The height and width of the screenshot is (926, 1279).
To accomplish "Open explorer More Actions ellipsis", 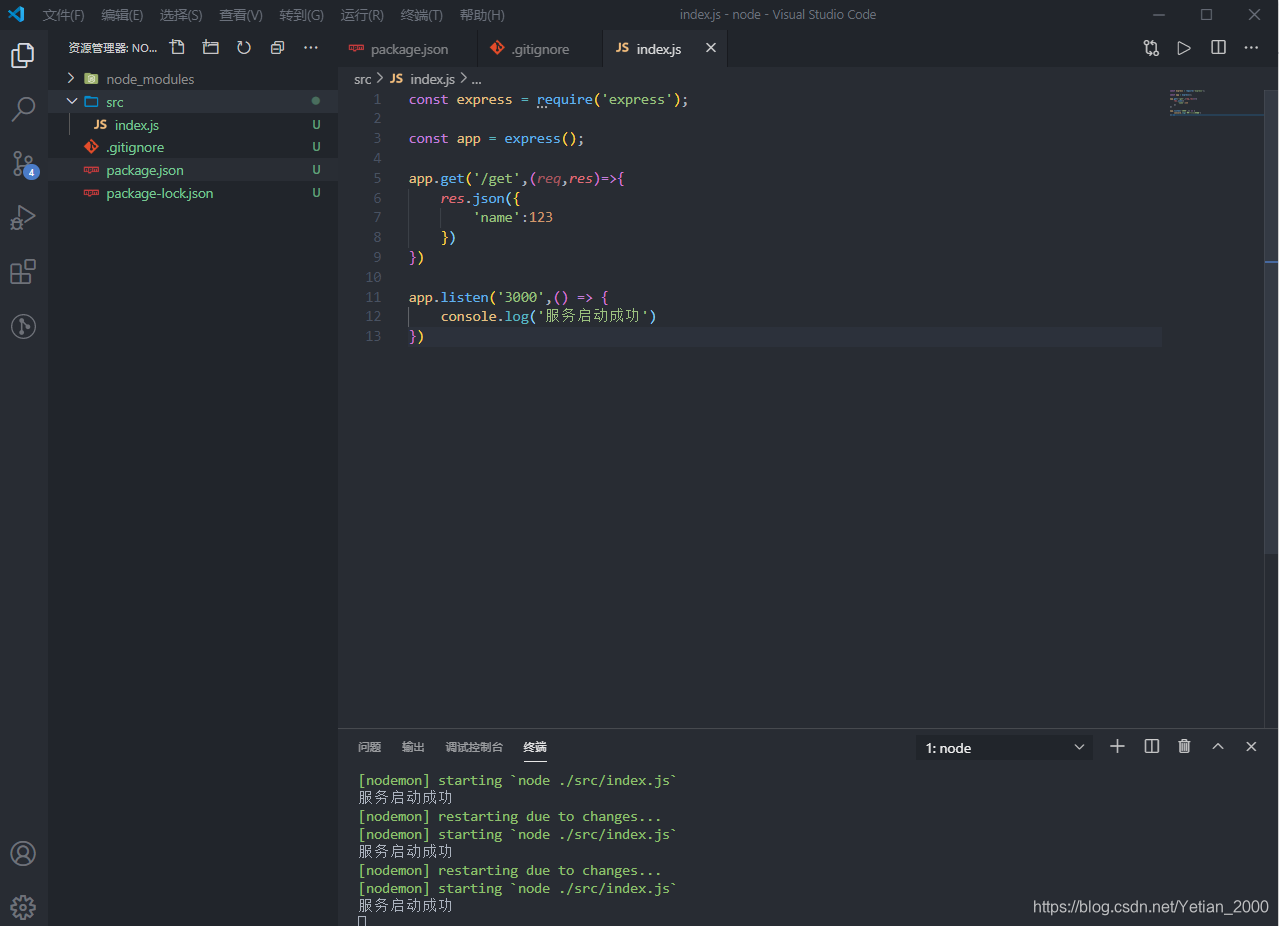I will click(x=311, y=47).
